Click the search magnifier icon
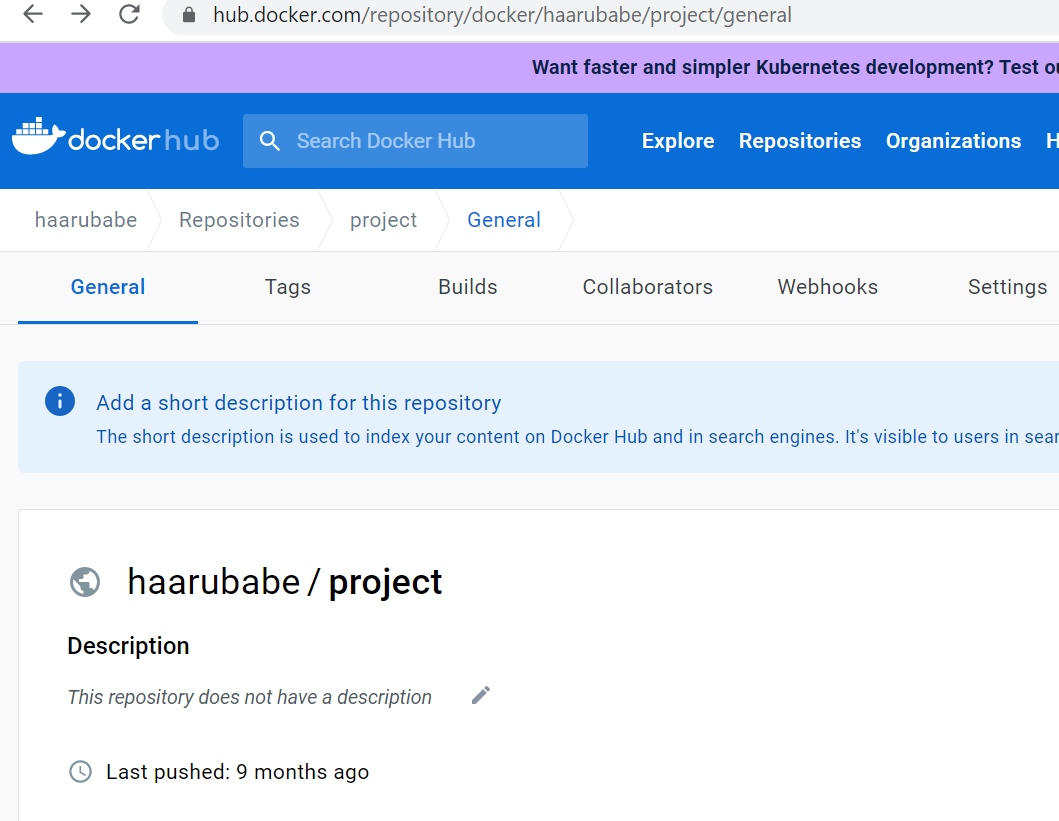Screen dimensions: 1059x821 coord(269,141)
